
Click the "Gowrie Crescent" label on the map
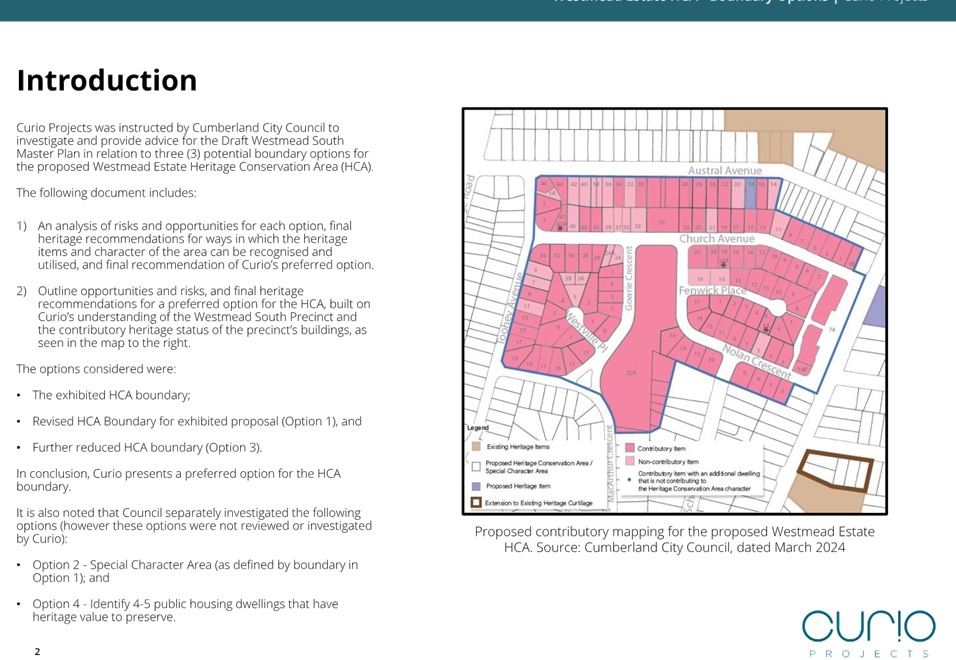pos(629,278)
